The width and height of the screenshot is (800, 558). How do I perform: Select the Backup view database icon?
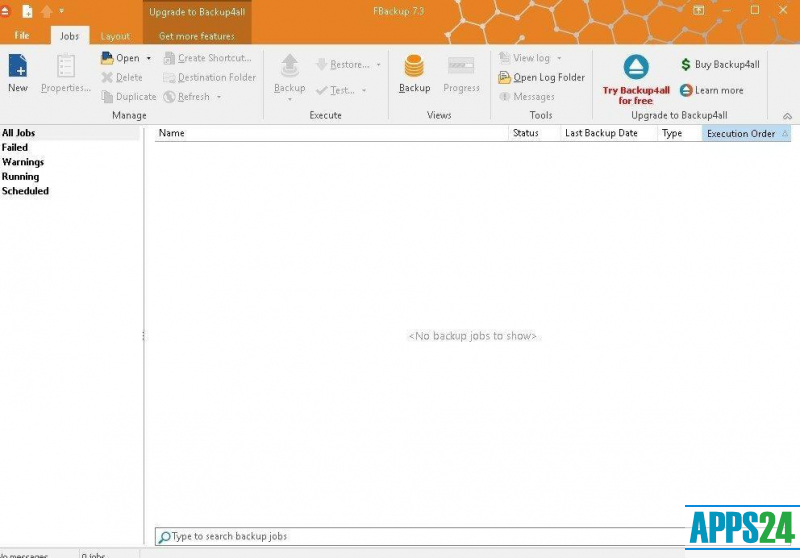[414, 66]
